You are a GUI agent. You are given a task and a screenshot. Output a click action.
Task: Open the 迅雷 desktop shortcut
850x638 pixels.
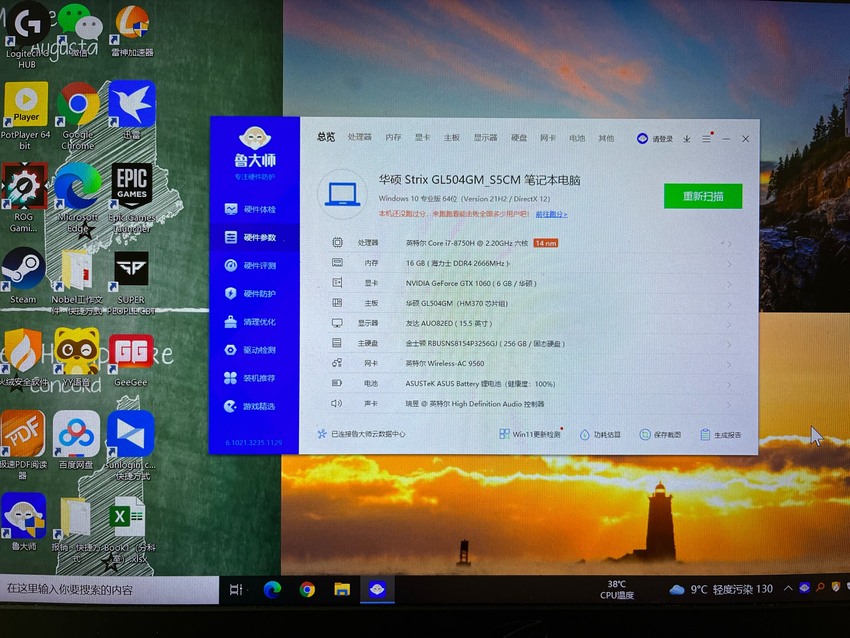132,110
